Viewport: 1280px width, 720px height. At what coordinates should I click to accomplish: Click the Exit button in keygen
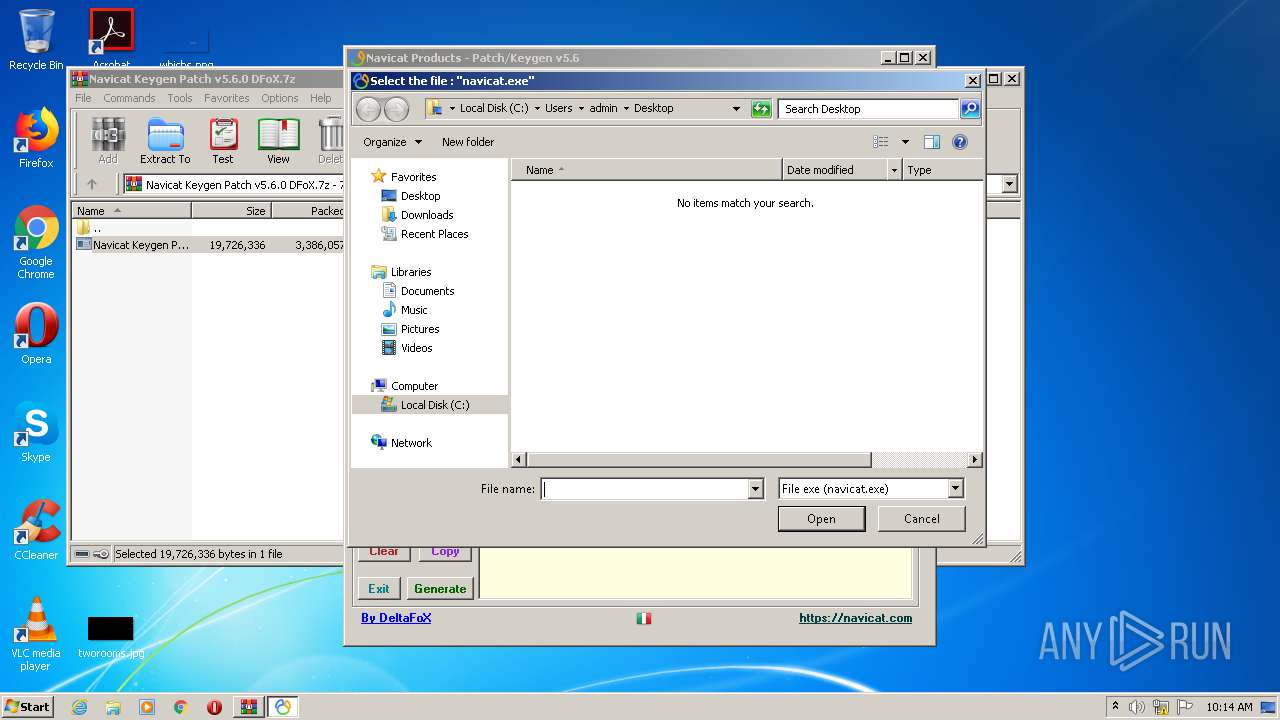(x=379, y=589)
